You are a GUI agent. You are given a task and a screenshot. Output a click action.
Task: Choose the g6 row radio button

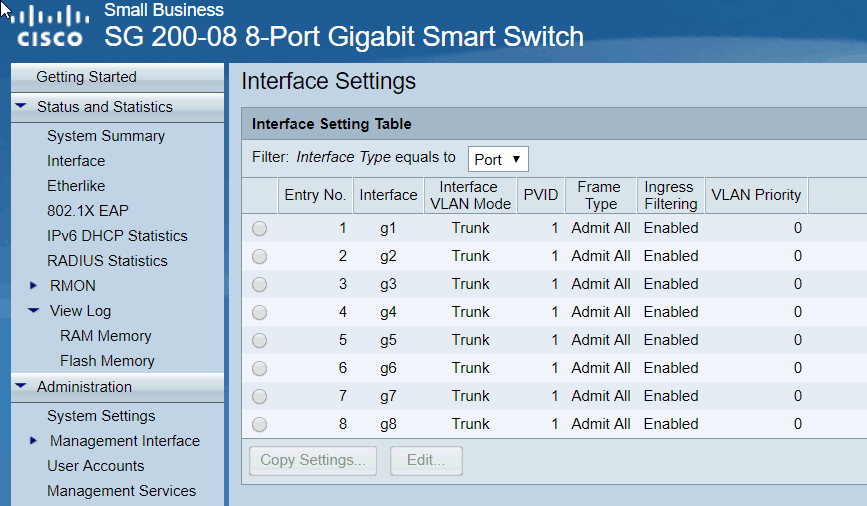coord(260,368)
